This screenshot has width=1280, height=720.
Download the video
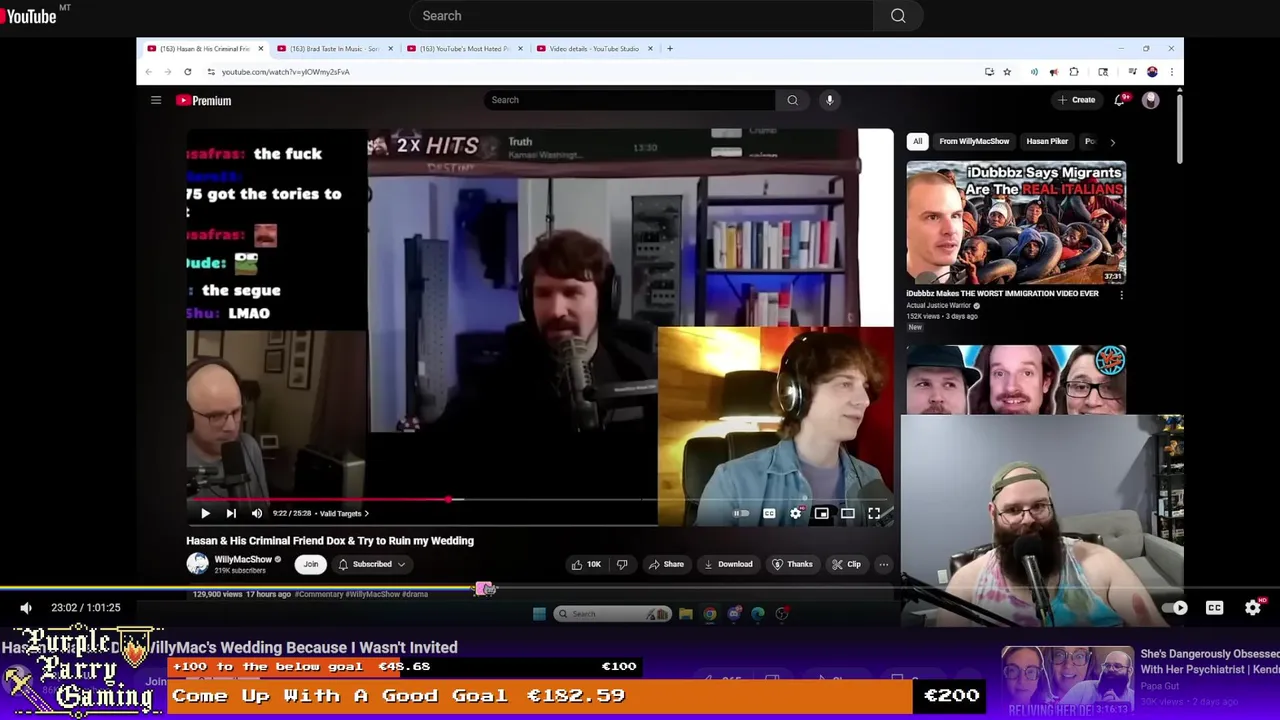pyautogui.click(x=728, y=564)
